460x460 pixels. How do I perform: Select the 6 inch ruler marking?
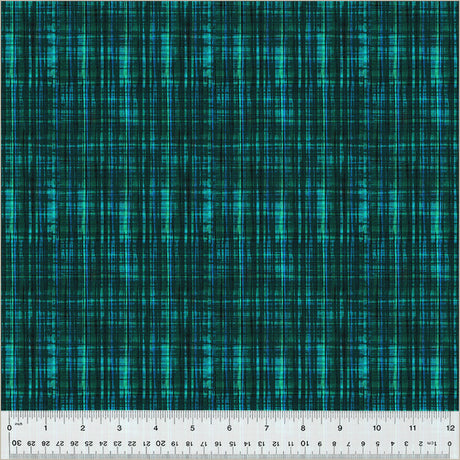pos(229,428)
